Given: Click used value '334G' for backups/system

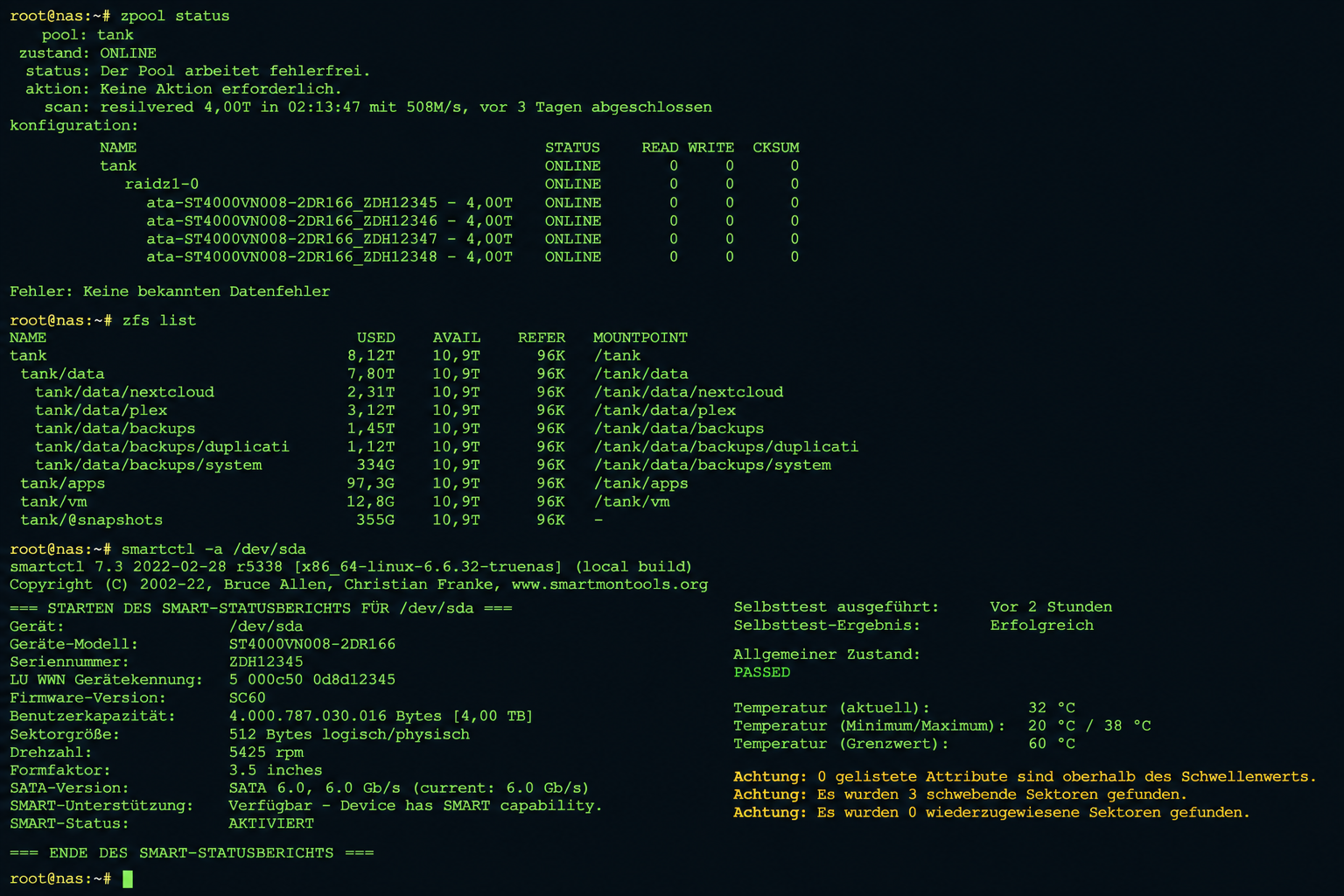Looking at the screenshot, I should [x=375, y=465].
